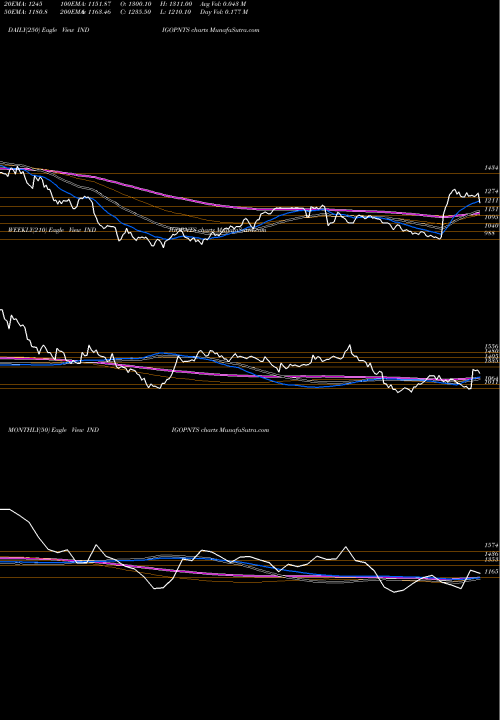The width and height of the screenshot is (500, 720).
Task: Click the 1165 price level on monthly chart
Action: click(491, 572)
